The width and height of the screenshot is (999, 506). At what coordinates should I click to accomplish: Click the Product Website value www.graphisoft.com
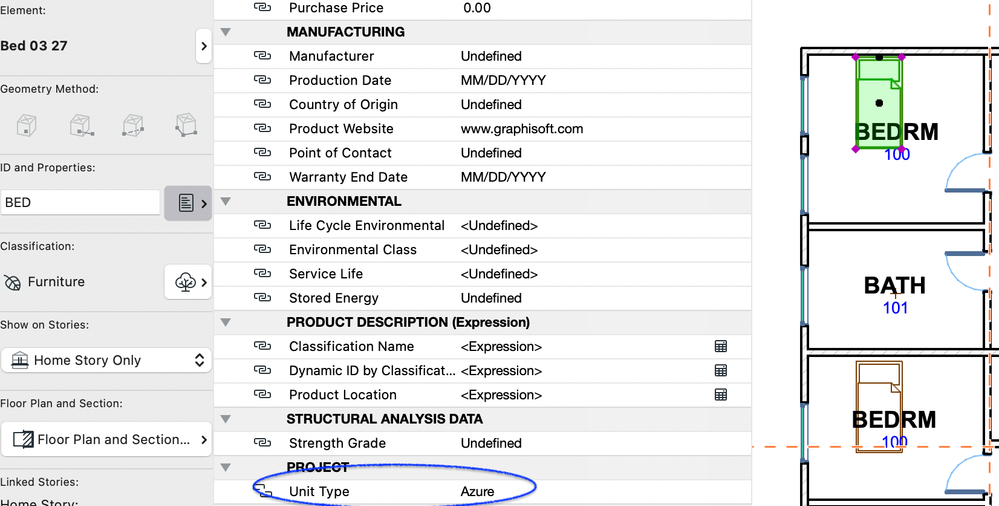[522, 129]
